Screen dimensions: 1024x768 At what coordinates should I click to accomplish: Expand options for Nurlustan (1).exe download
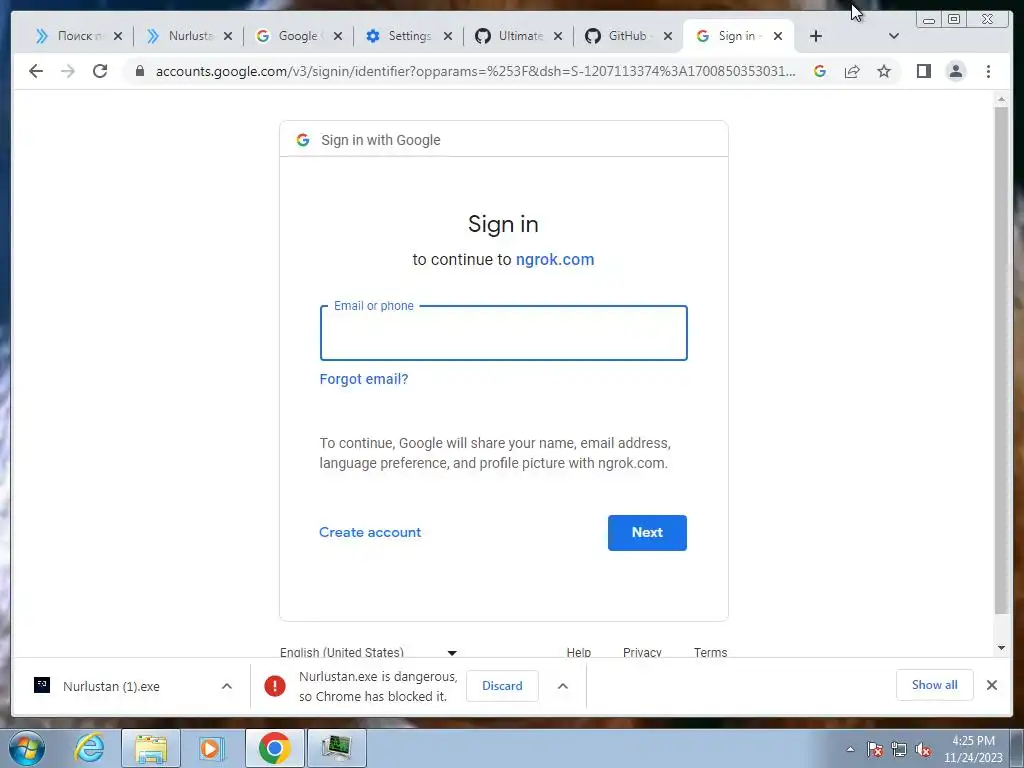pos(227,686)
